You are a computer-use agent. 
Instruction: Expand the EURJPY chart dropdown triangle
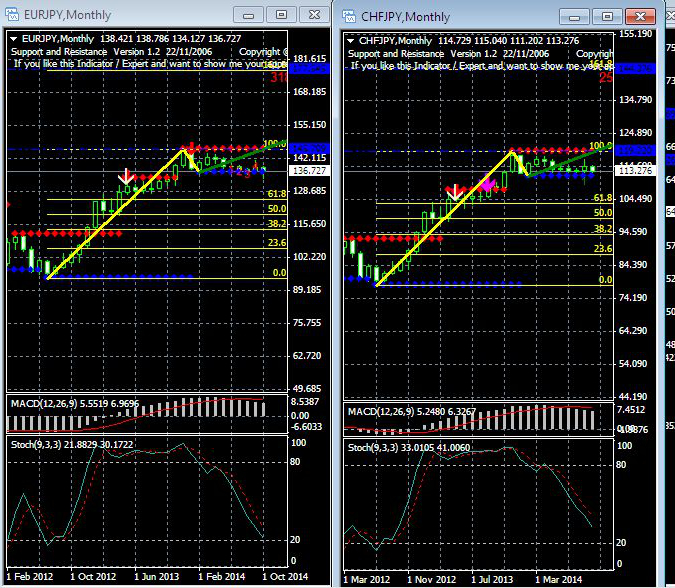coord(13,39)
